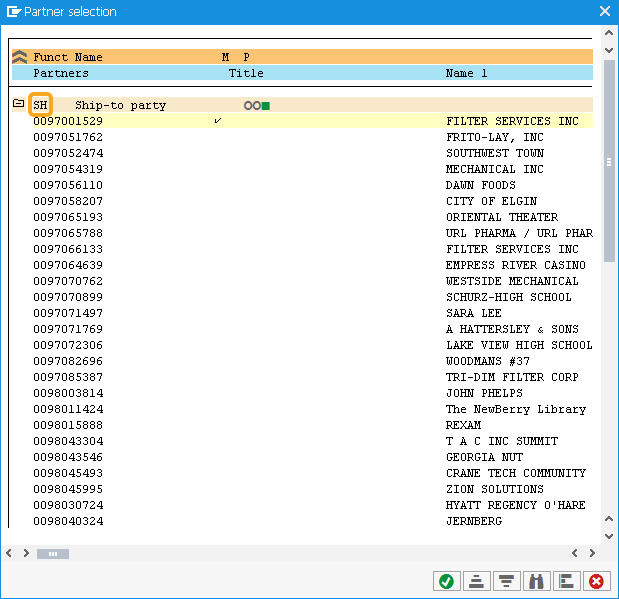Image resolution: width=619 pixels, height=599 pixels.
Task: Select partner number 0098043304
Action: [68, 441]
